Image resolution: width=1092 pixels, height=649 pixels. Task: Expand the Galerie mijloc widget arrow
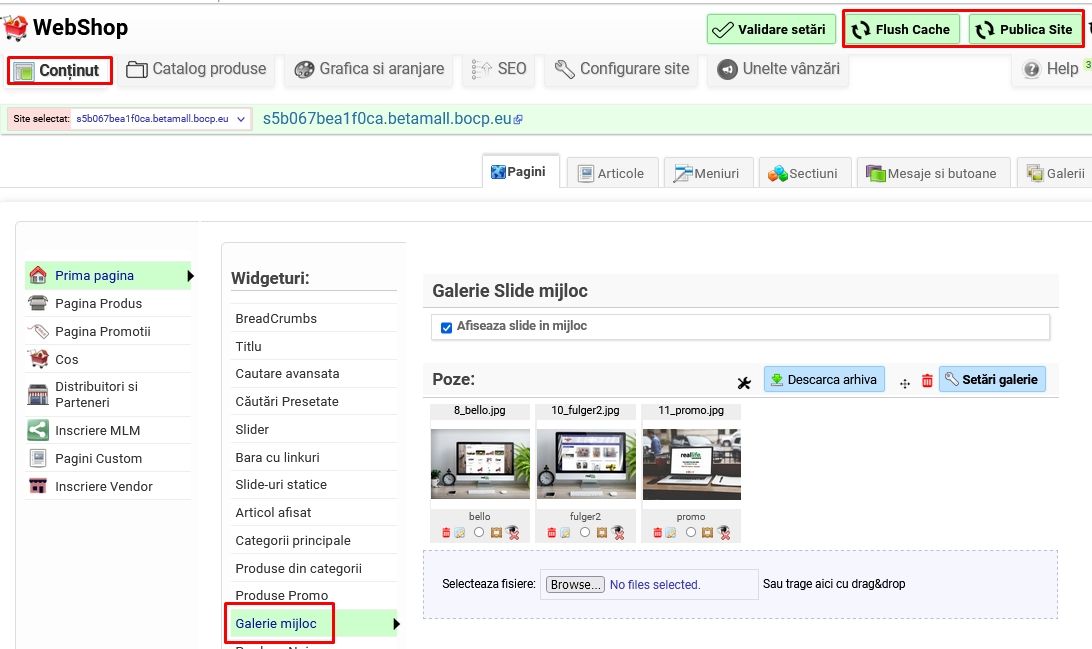pos(396,624)
